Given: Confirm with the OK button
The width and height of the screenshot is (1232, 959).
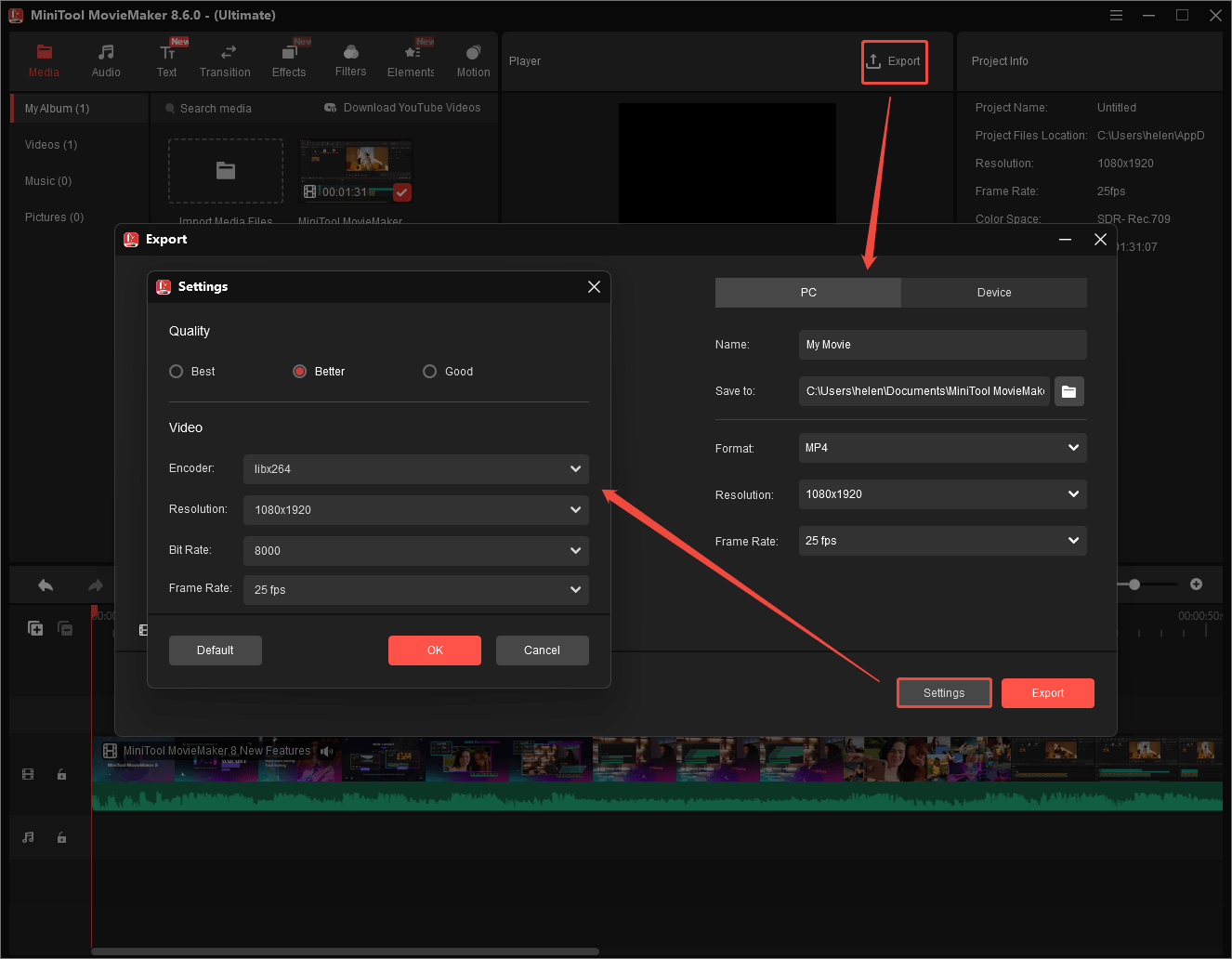Looking at the screenshot, I should coord(435,650).
